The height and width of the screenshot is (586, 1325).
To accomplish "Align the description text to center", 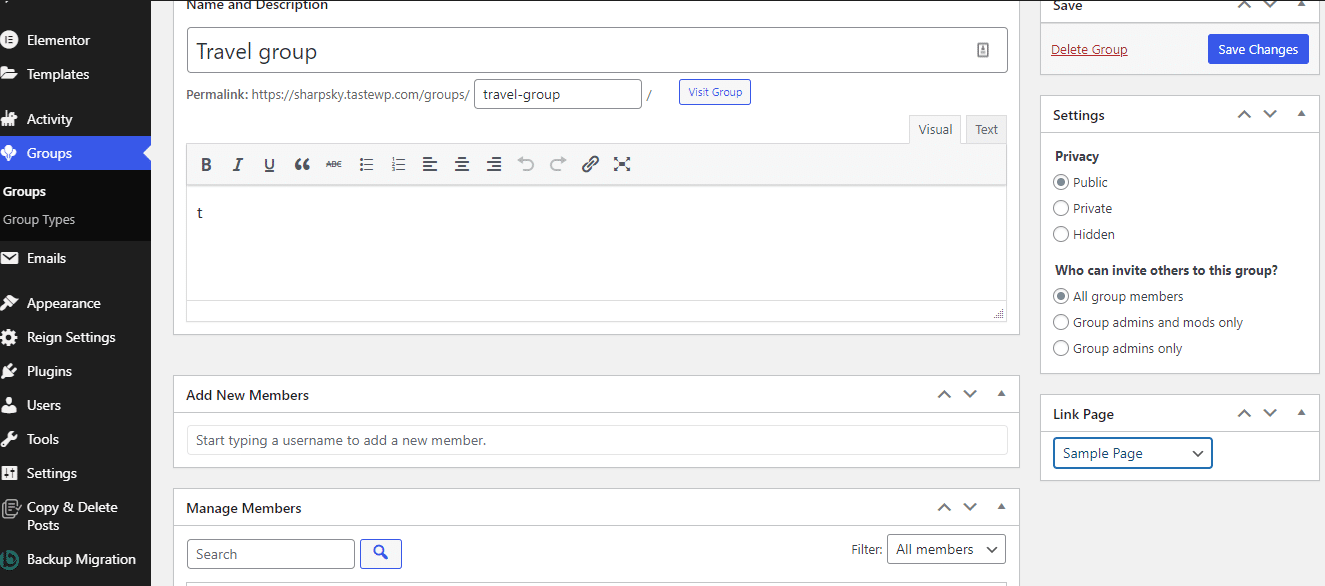I will [462, 164].
